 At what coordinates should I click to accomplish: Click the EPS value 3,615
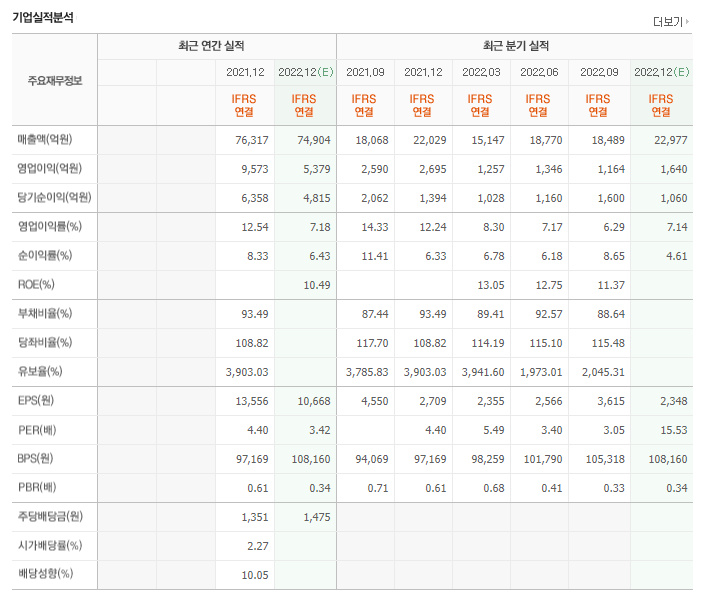(x=611, y=401)
